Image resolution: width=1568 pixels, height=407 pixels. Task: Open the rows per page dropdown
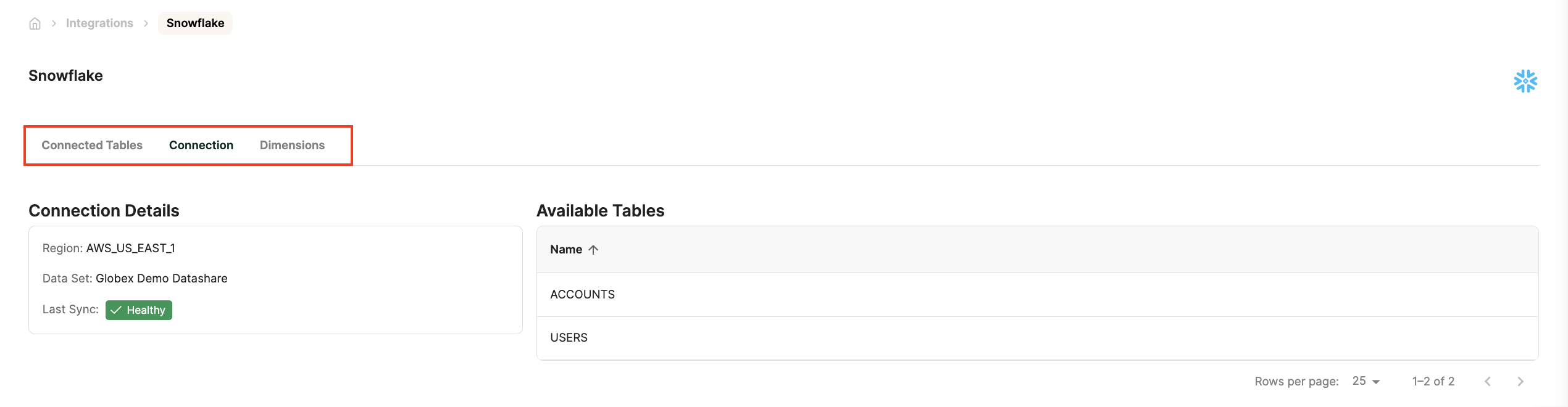pyautogui.click(x=1365, y=381)
